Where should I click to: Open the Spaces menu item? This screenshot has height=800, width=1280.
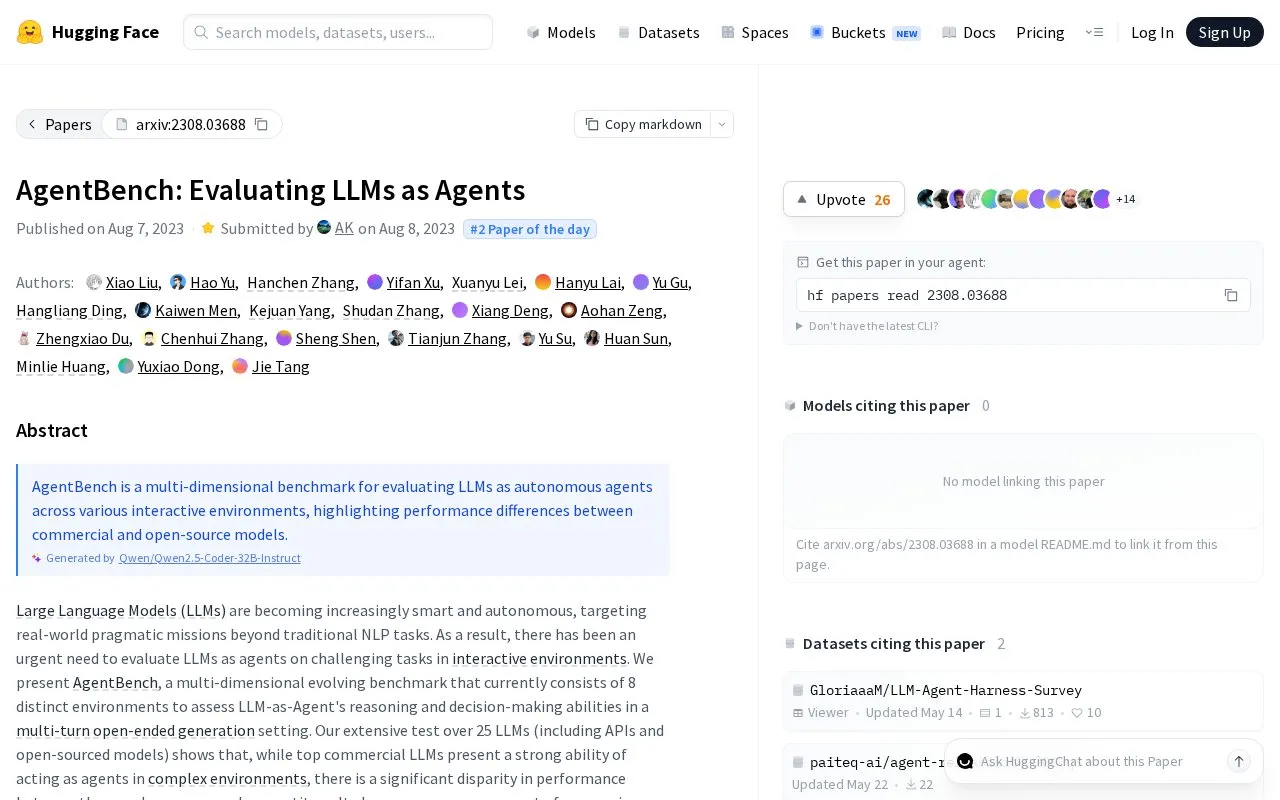pyautogui.click(x=755, y=32)
